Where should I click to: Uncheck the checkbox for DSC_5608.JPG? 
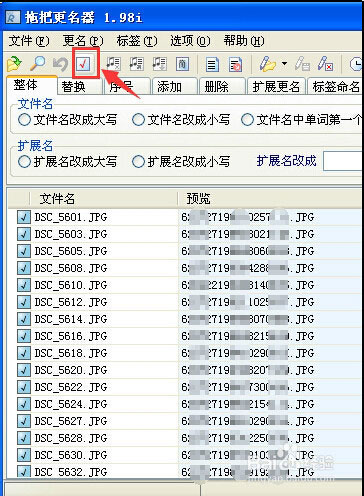click(24, 268)
